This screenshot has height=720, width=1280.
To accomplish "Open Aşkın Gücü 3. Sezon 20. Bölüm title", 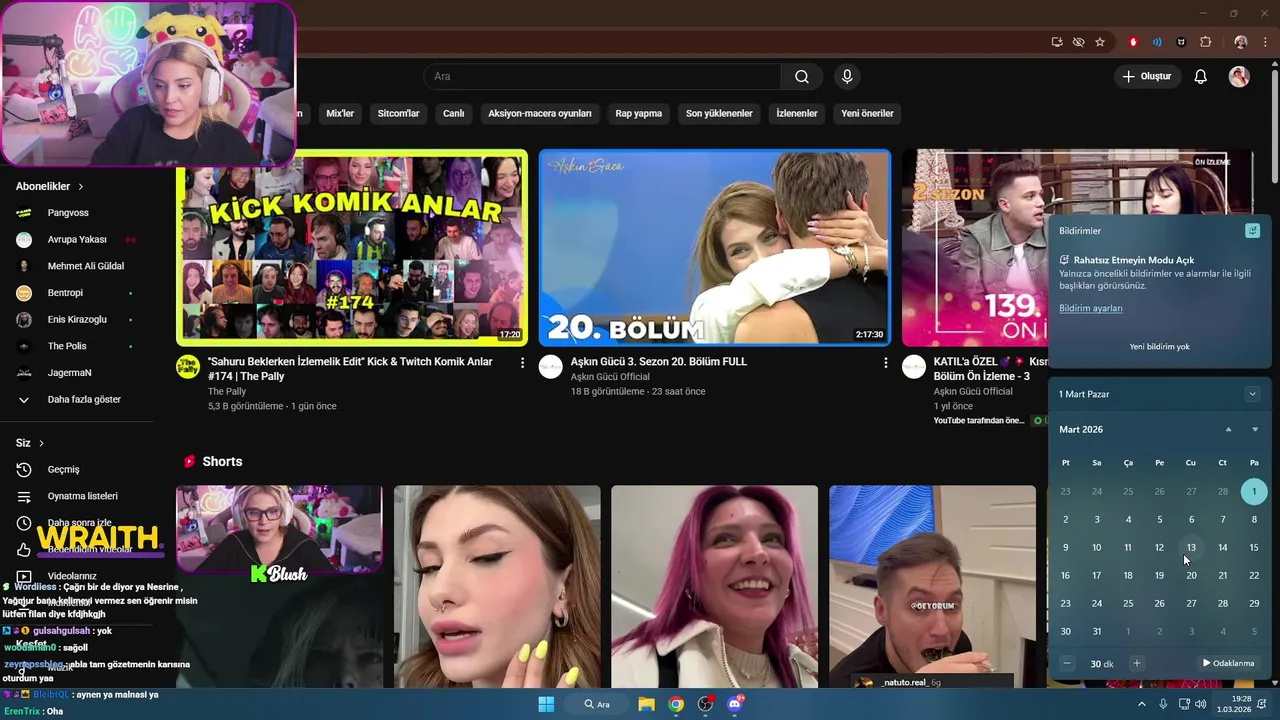I will click(x=659, y=362).
